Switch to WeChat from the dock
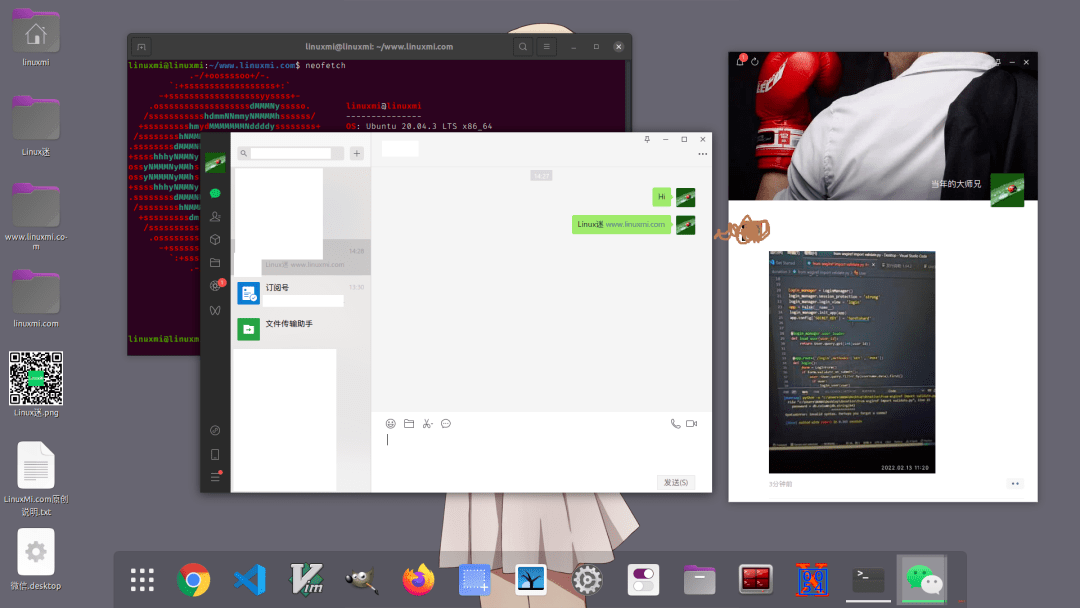Viewport: 1080px width, 608px height. 924,580
